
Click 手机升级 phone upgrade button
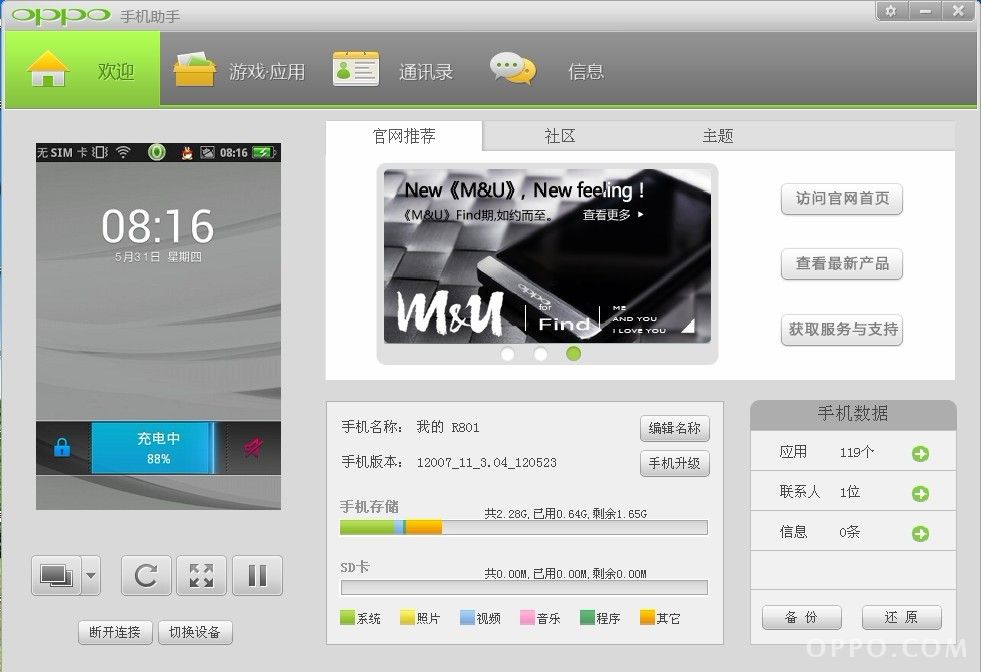[x=674, y=464]
